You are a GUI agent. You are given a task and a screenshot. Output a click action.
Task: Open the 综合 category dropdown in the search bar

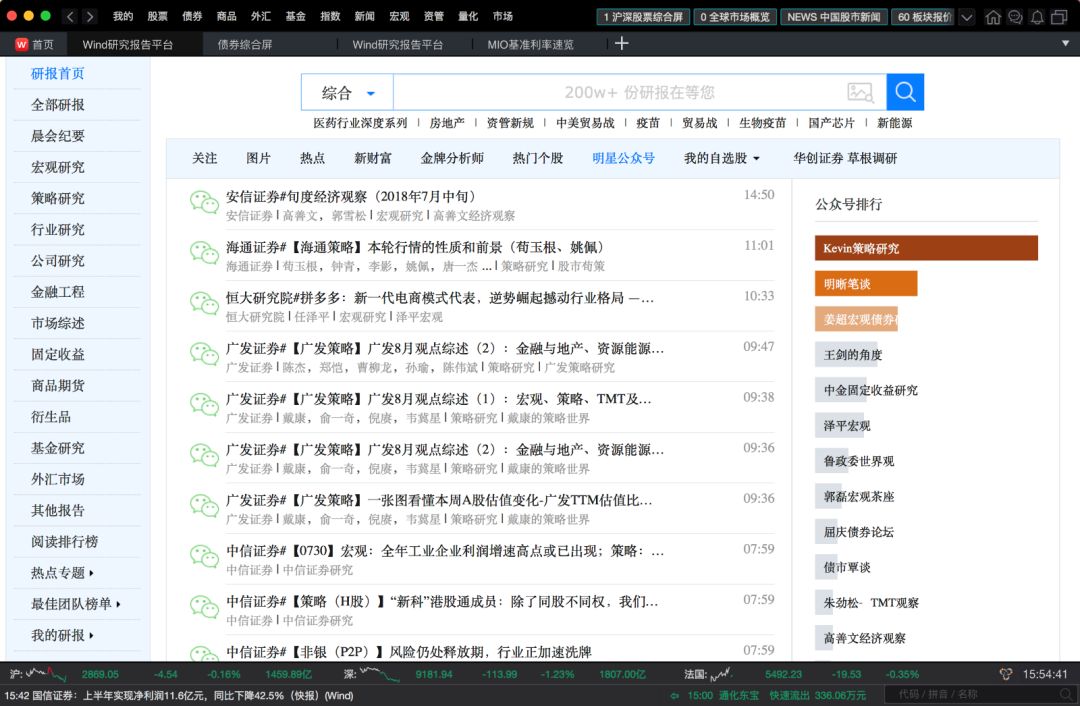click(x=345, y=91)
